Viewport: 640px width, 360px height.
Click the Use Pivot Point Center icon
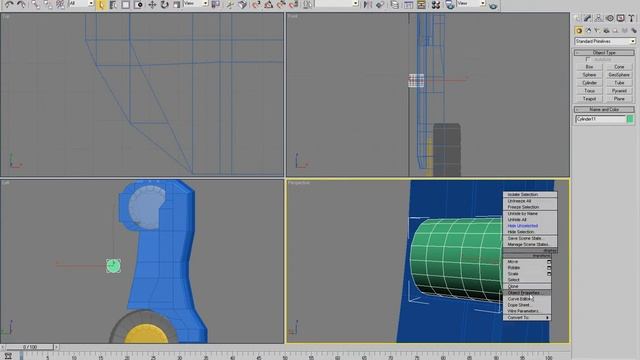(x=216, y=4)
